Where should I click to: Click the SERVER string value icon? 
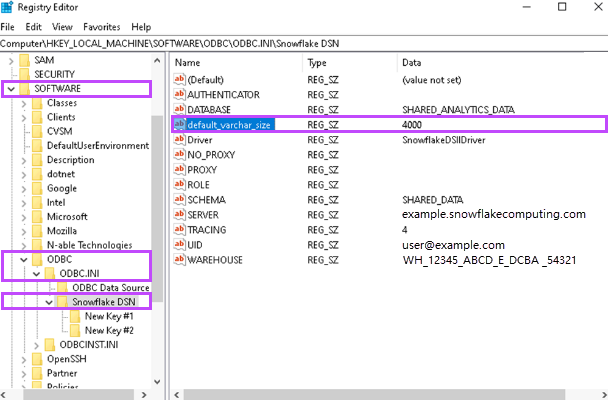[179, 214]
